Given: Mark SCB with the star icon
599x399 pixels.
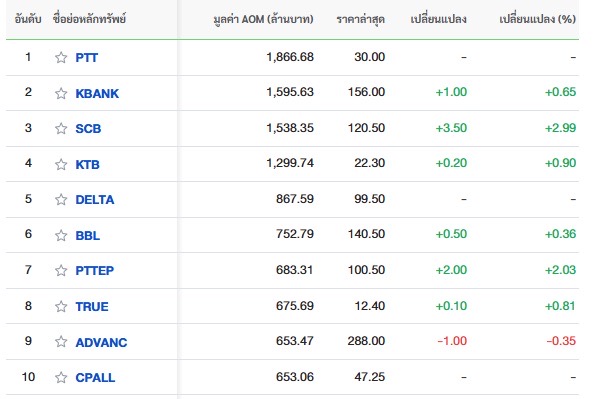Looking at the screenshot, I should click(61, 128).
